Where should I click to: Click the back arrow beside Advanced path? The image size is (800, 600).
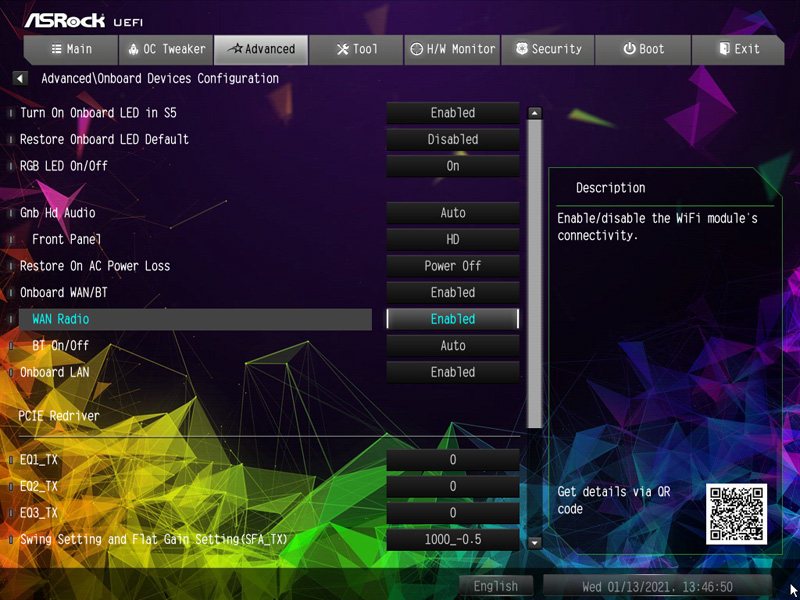(20, 79)
